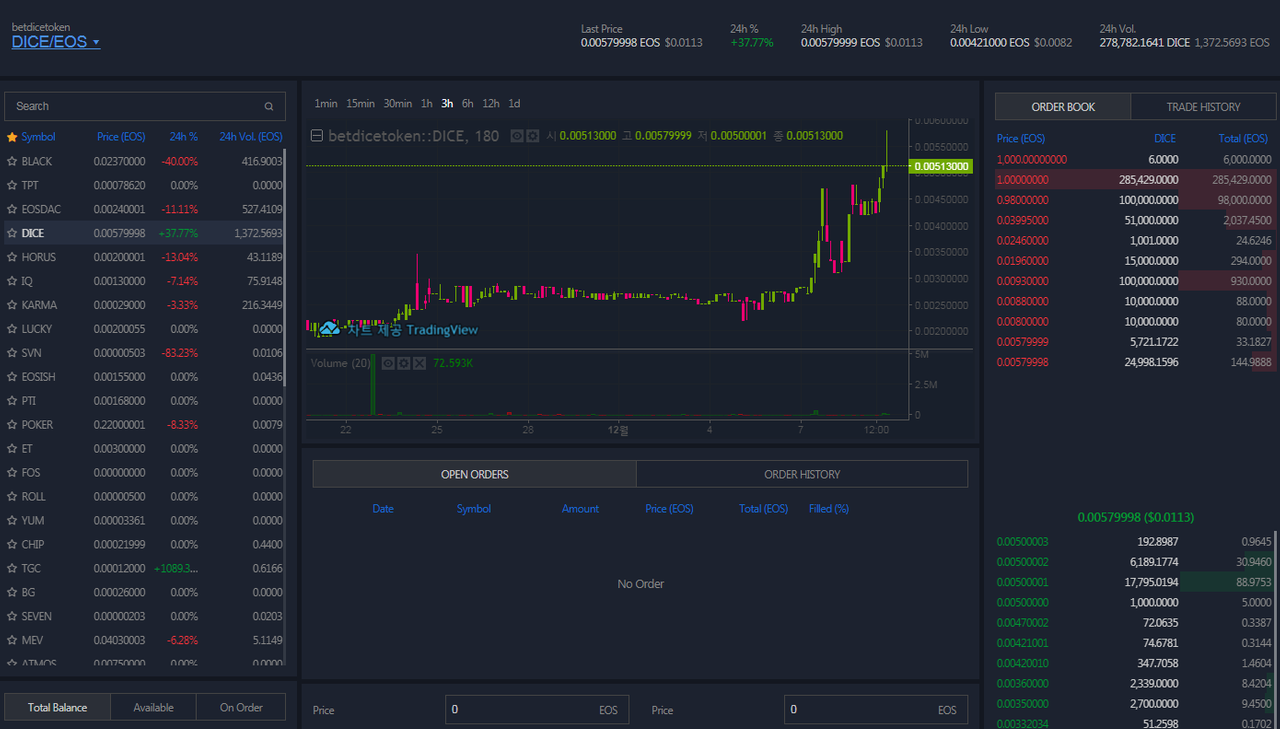Switch the chart to the 1d interval

(x=514, y=104)
